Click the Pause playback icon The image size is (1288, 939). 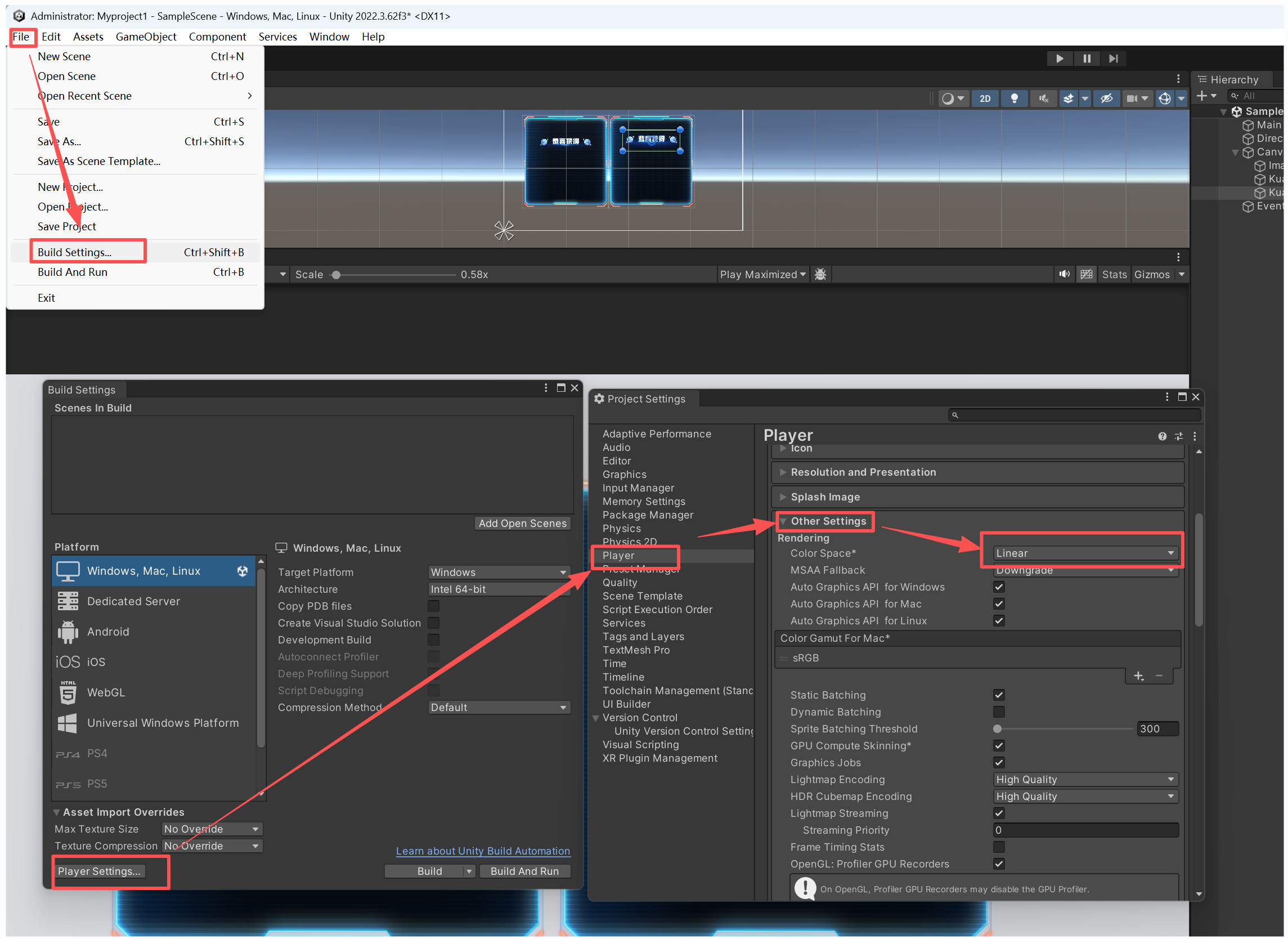[1087, 59]
